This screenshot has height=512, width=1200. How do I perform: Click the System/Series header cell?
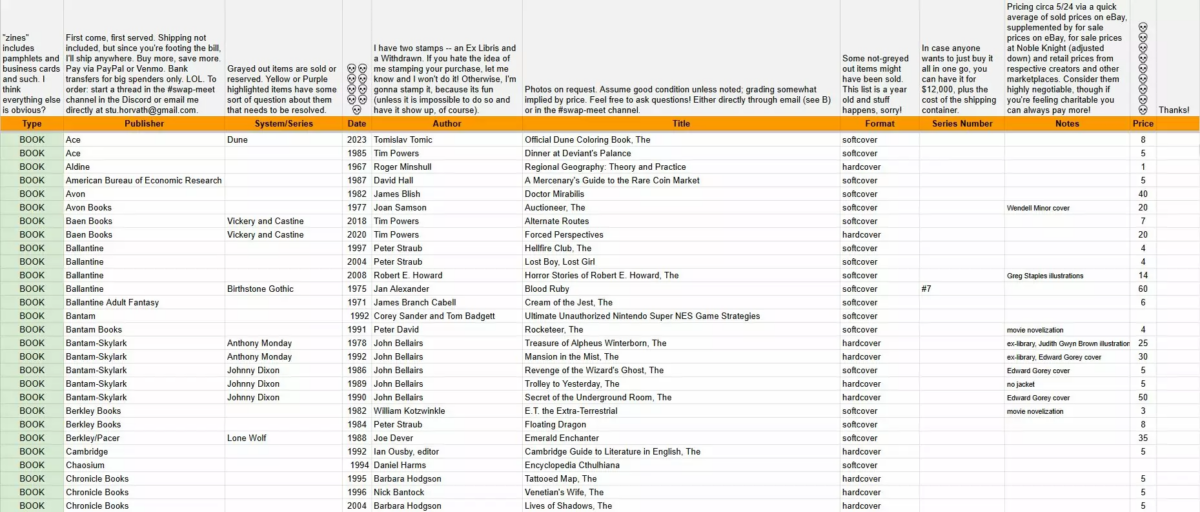tap(284, 124)
